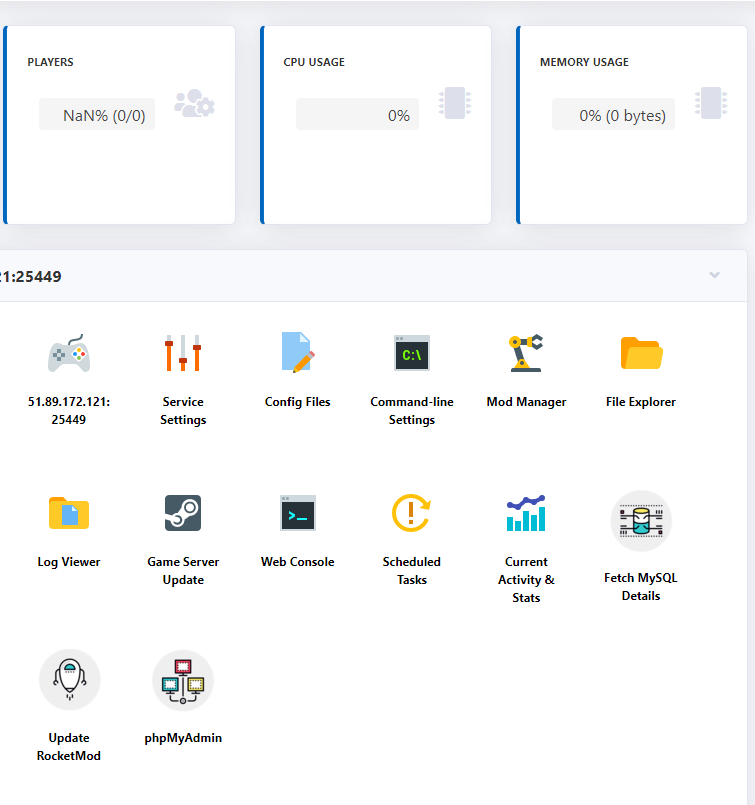Open the Log Viewer icon

[x=69, y=513]
